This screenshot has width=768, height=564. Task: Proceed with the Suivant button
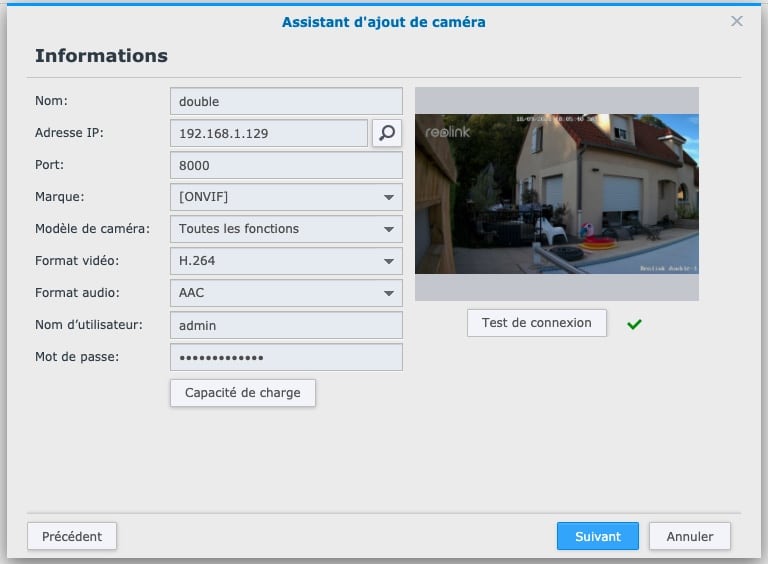coord(598,536)
